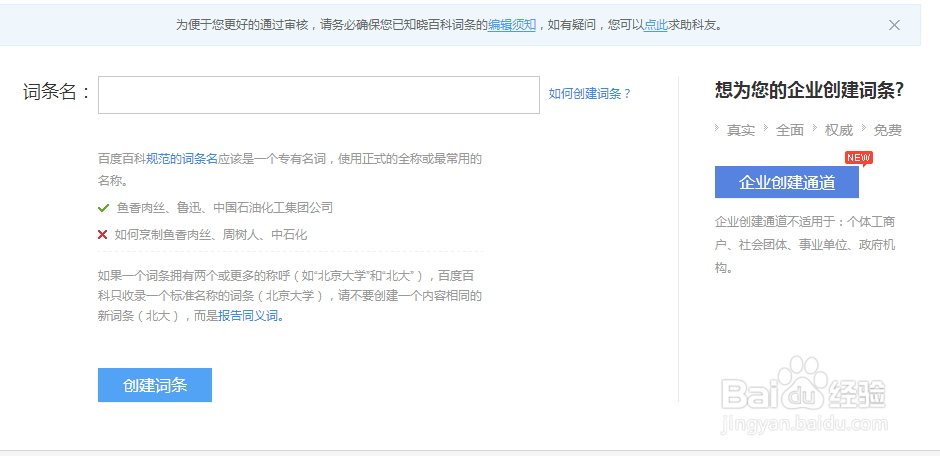
Task: Click the text 鱼香肉丝、鲁迅、中国石油化工集团公司
Action: (225, 208)
